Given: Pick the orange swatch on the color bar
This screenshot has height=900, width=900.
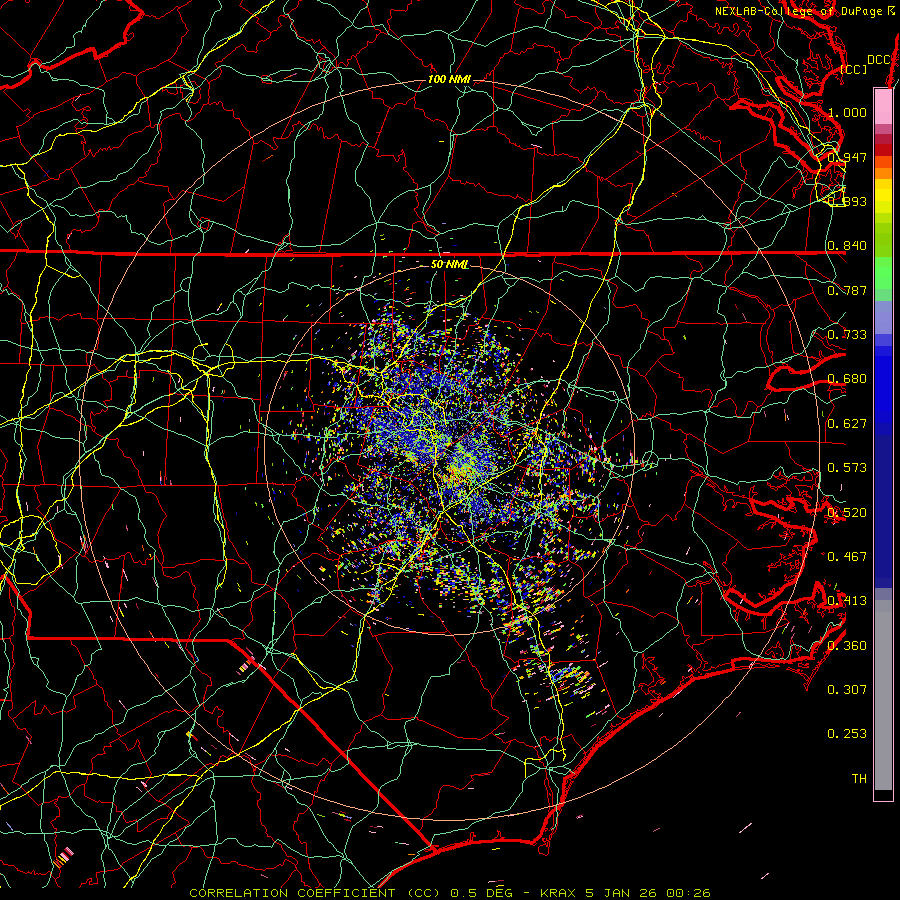Looking at the screenshot, I should coord(883,173).
